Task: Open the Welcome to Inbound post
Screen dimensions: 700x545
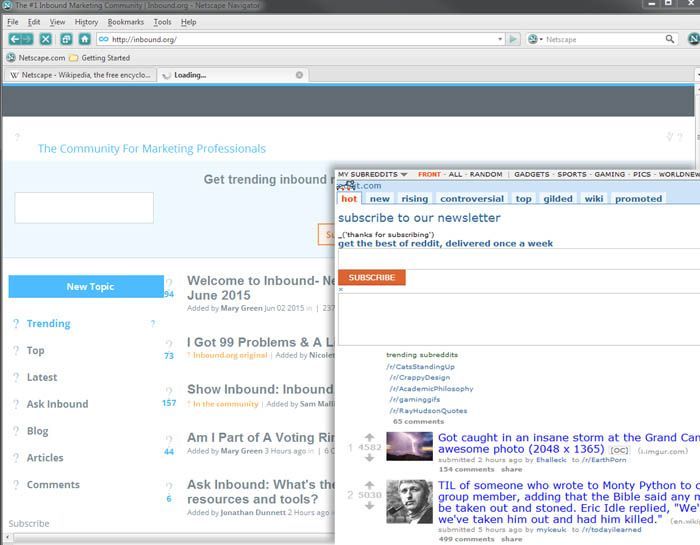Action: coord(261,288)
